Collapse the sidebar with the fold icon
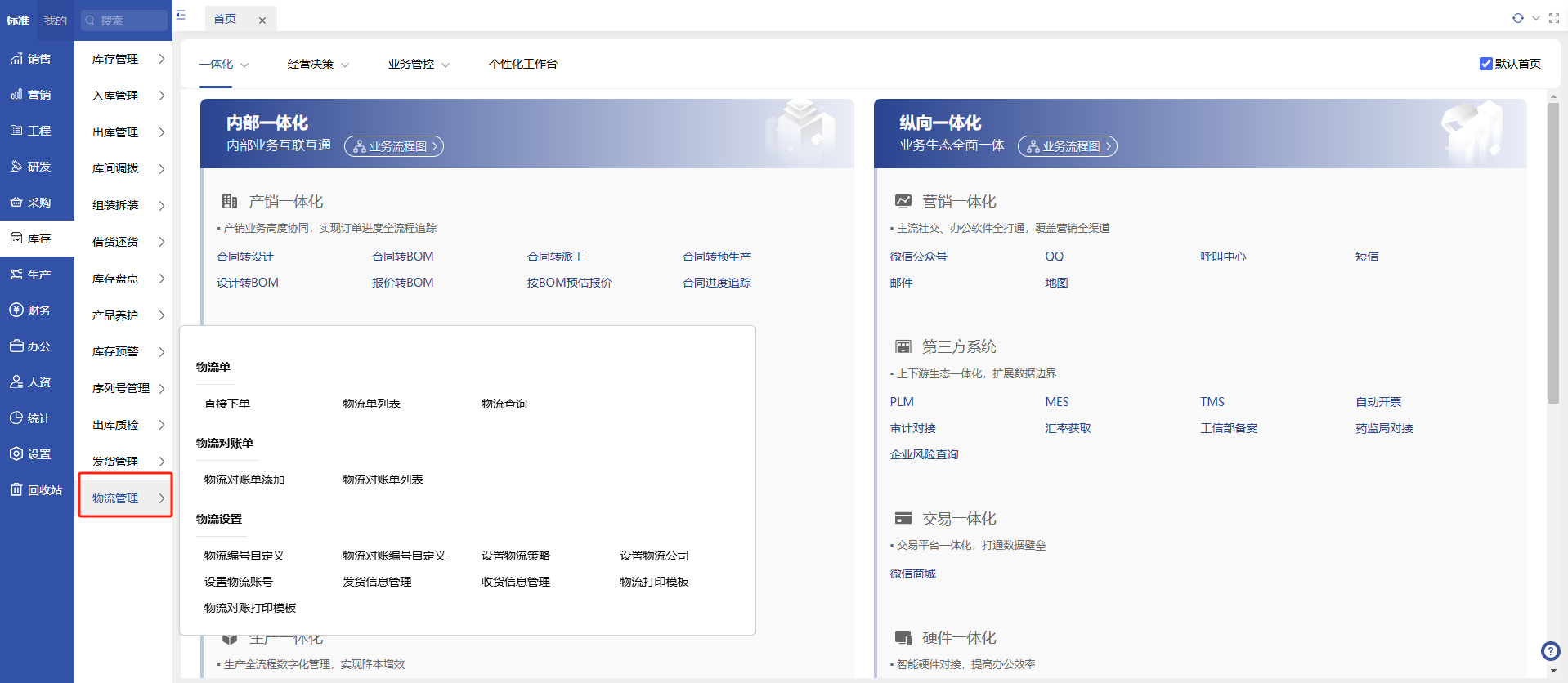 (x=181, y=15)
